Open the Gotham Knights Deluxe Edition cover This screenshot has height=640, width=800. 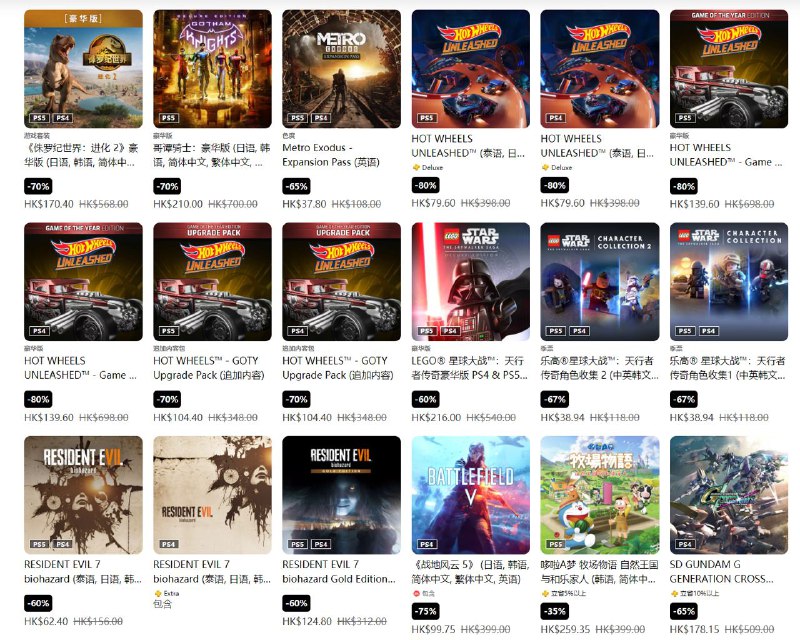212,68
